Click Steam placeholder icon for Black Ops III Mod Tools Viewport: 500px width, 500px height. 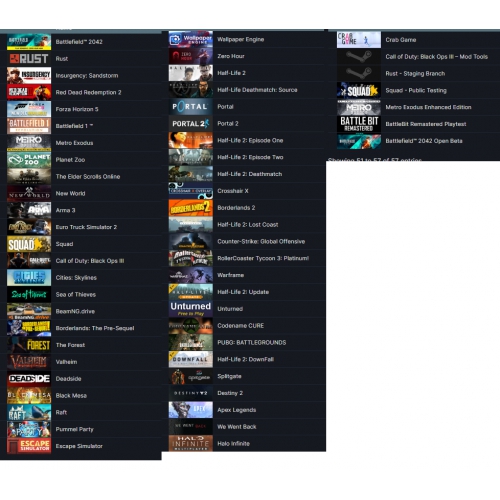point(359,57)
